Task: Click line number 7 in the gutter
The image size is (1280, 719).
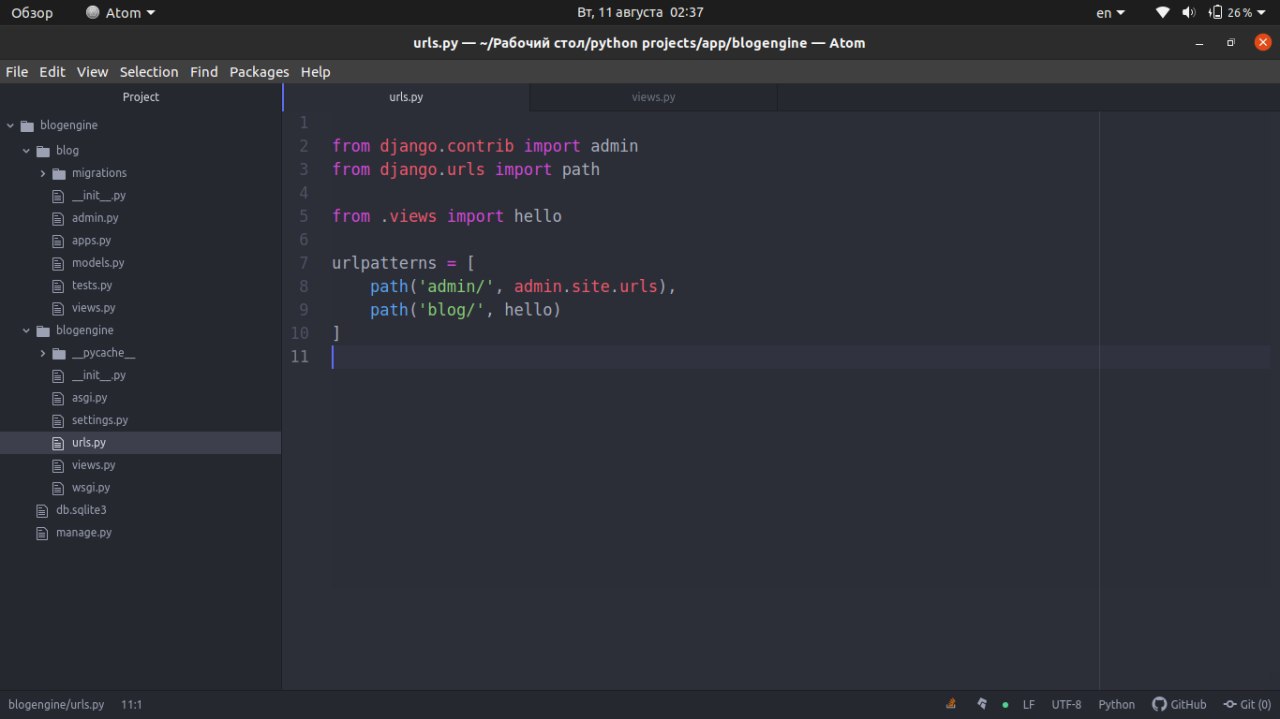Action: (x=304, y=263)
